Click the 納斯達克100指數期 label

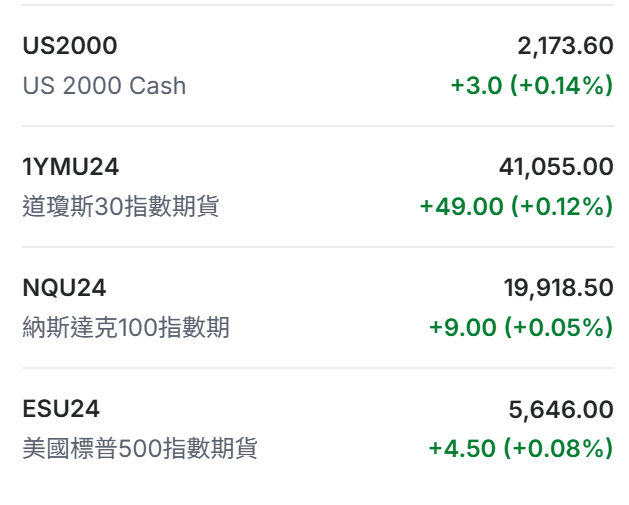click(x=126, y=328)
